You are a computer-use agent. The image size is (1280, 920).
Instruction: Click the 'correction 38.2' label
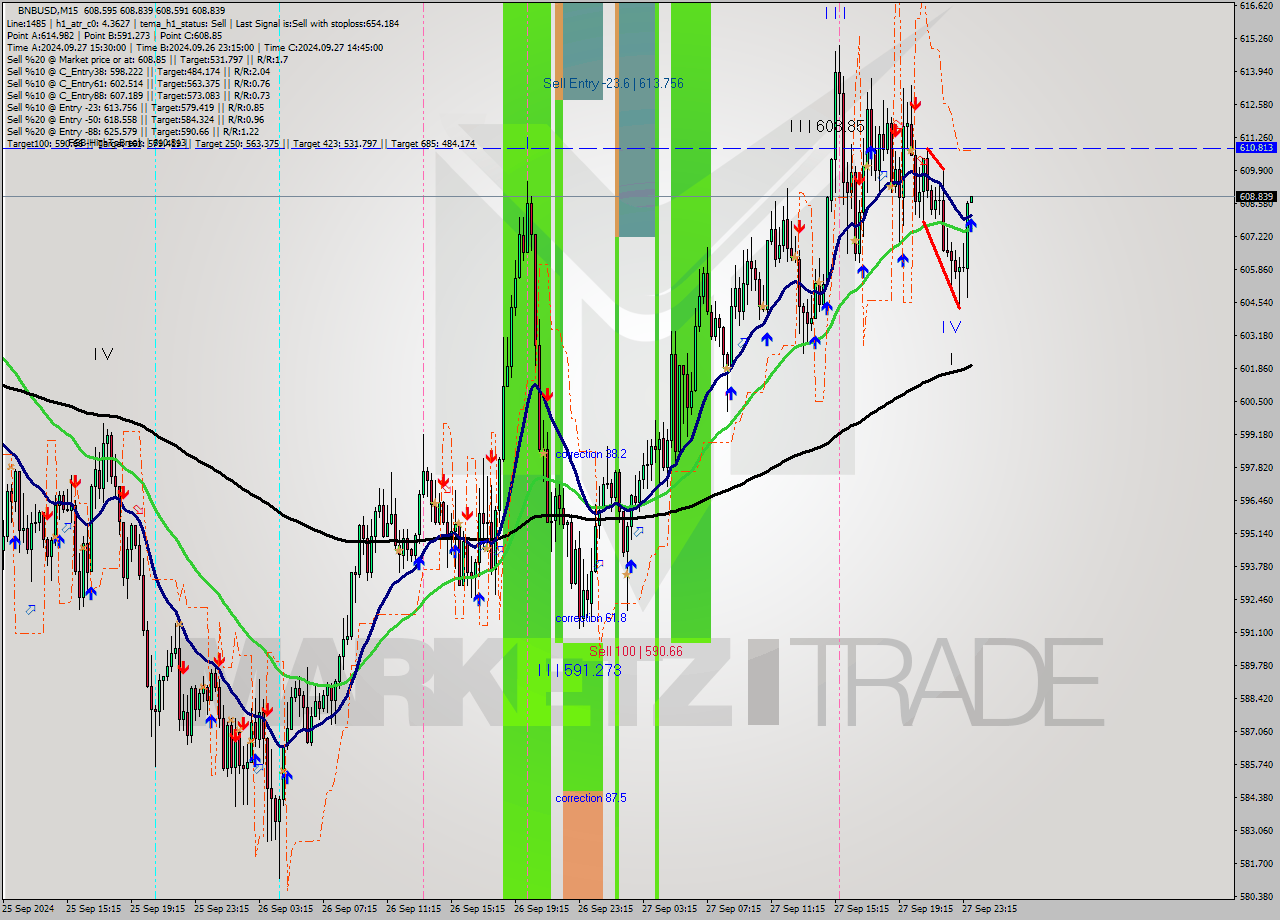click(x=591, y=454)
